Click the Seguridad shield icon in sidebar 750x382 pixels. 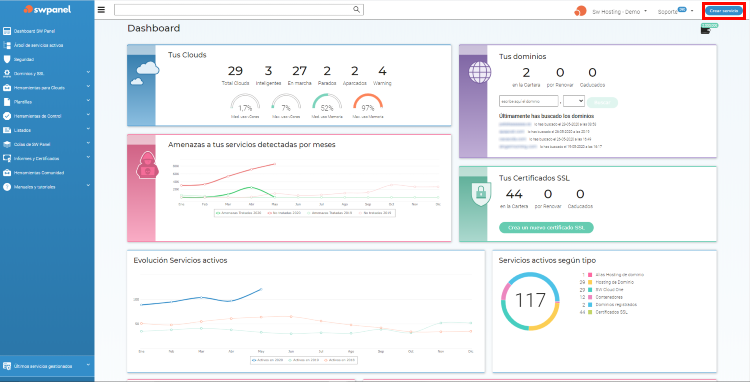click(7, 59)
